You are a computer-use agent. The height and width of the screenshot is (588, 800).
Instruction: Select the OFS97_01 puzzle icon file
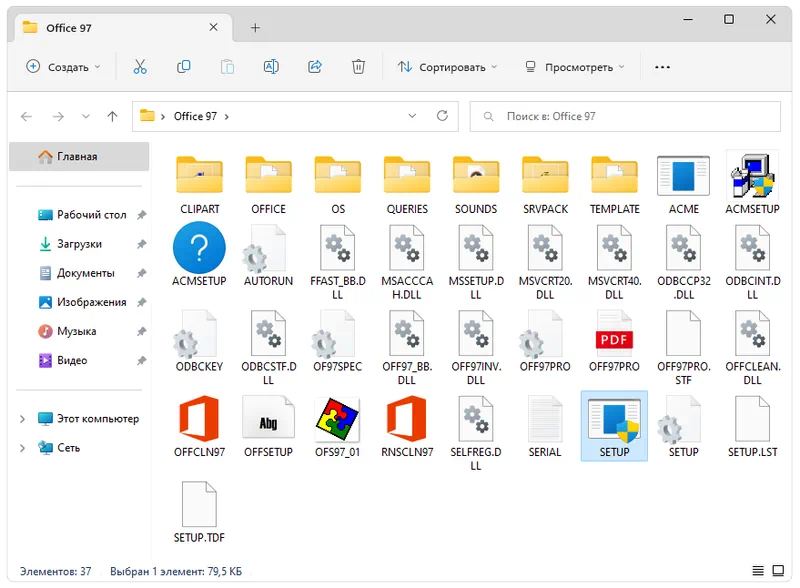click(x=338, y=427)
